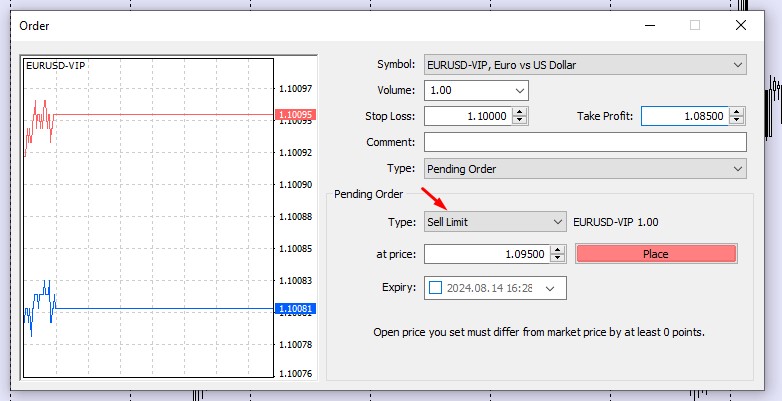Viewport: 782px width, 401px height.
Task: Click the red 1.10095 ask price label
Action: 294,115
